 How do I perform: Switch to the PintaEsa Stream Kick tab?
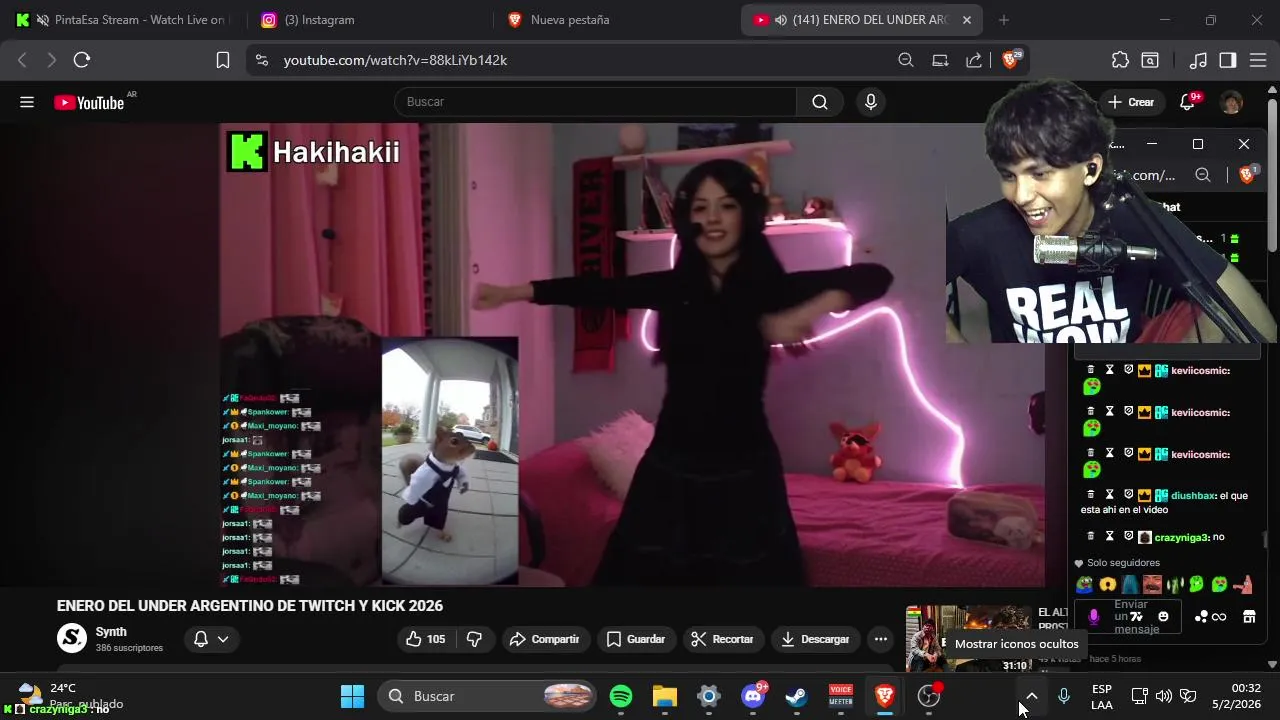point(123,20)
